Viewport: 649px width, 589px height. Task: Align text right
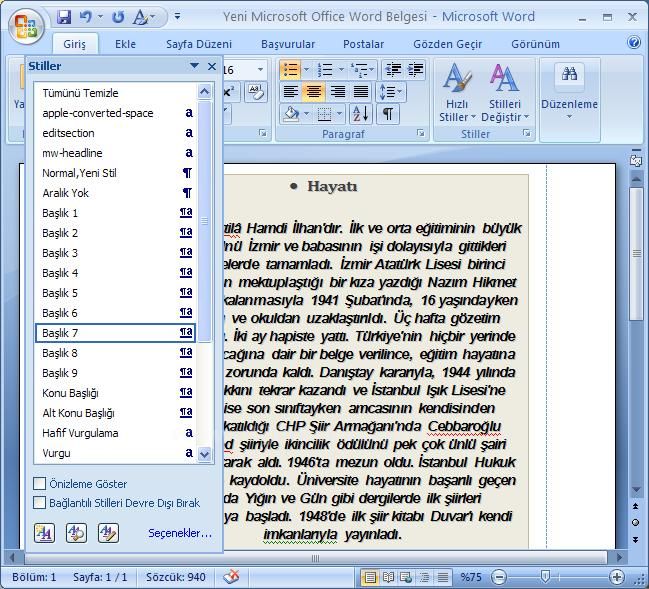[337, 91]
